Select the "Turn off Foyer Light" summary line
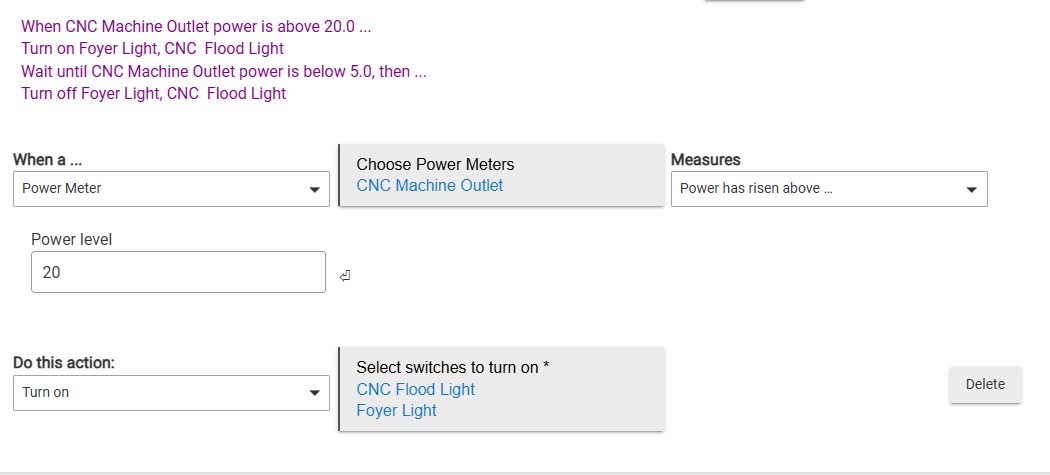Image resolution: width=1050 pixels, height=475 pixels. pos(153,94)
